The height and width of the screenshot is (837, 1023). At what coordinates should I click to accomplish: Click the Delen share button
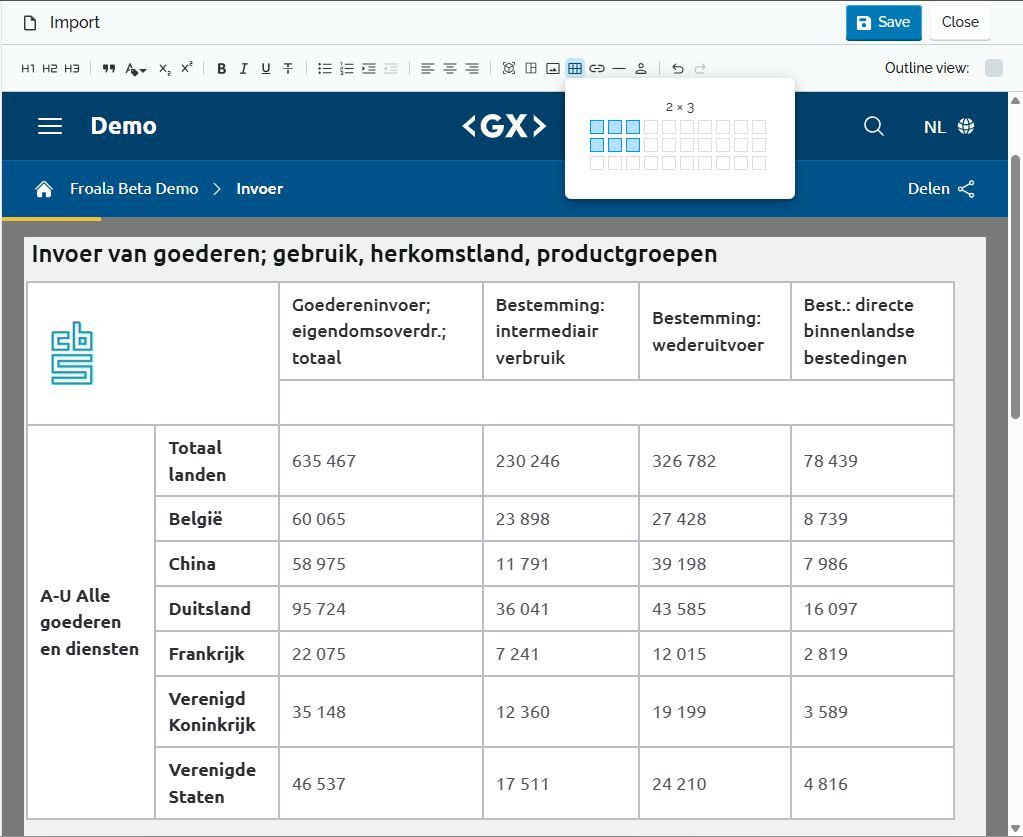941,189
